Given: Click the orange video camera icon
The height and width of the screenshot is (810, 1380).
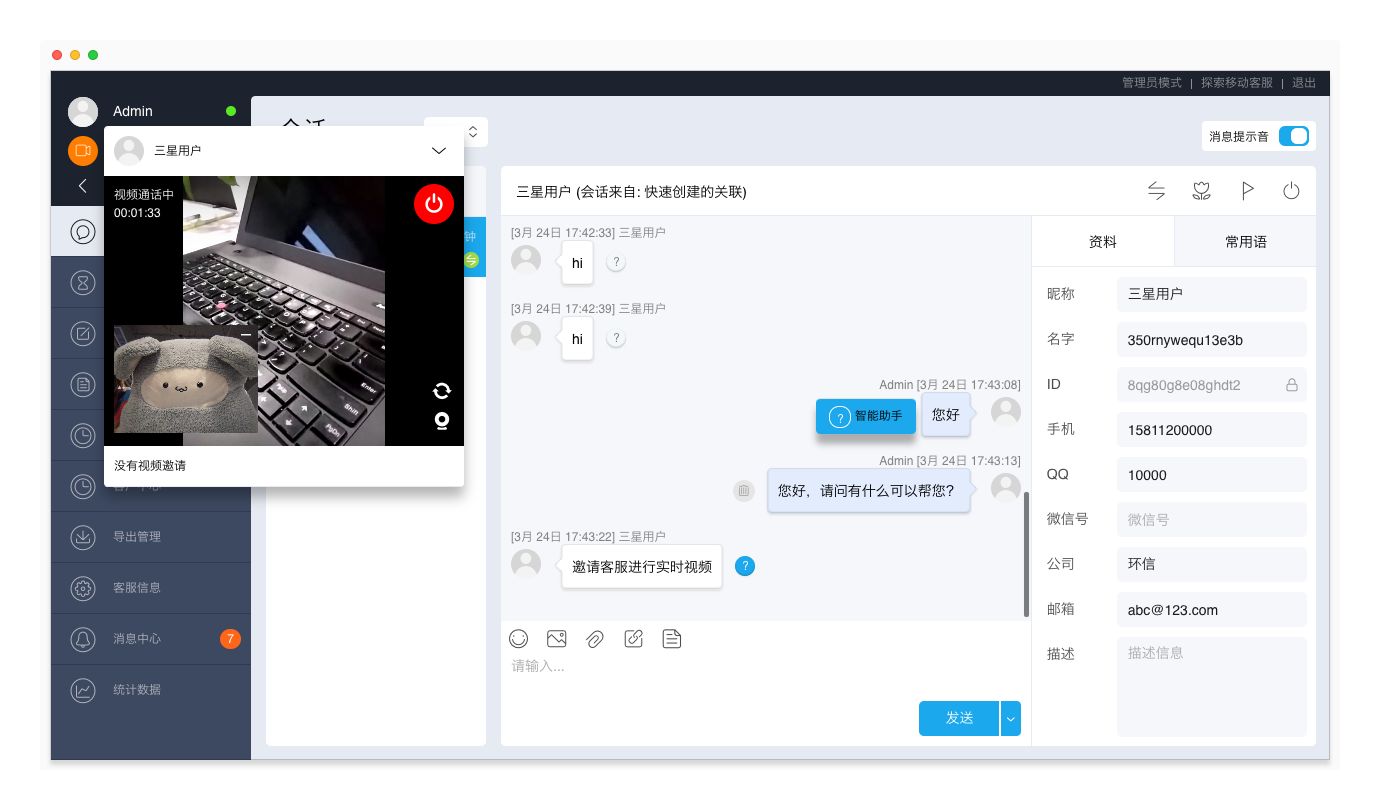Looking at the screenshot, I should pyautogui.click(x=83, y=150).
